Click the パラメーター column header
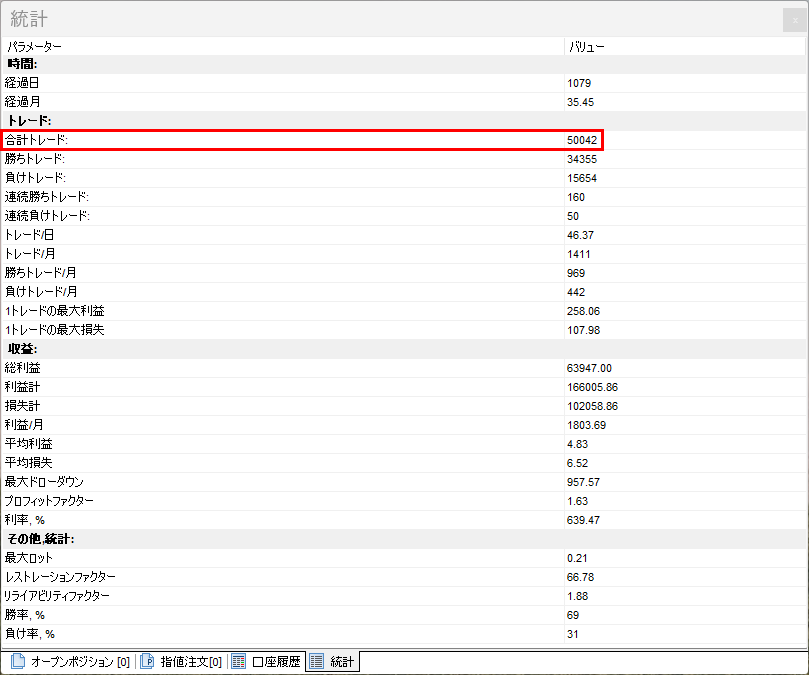 coord(34,46)
